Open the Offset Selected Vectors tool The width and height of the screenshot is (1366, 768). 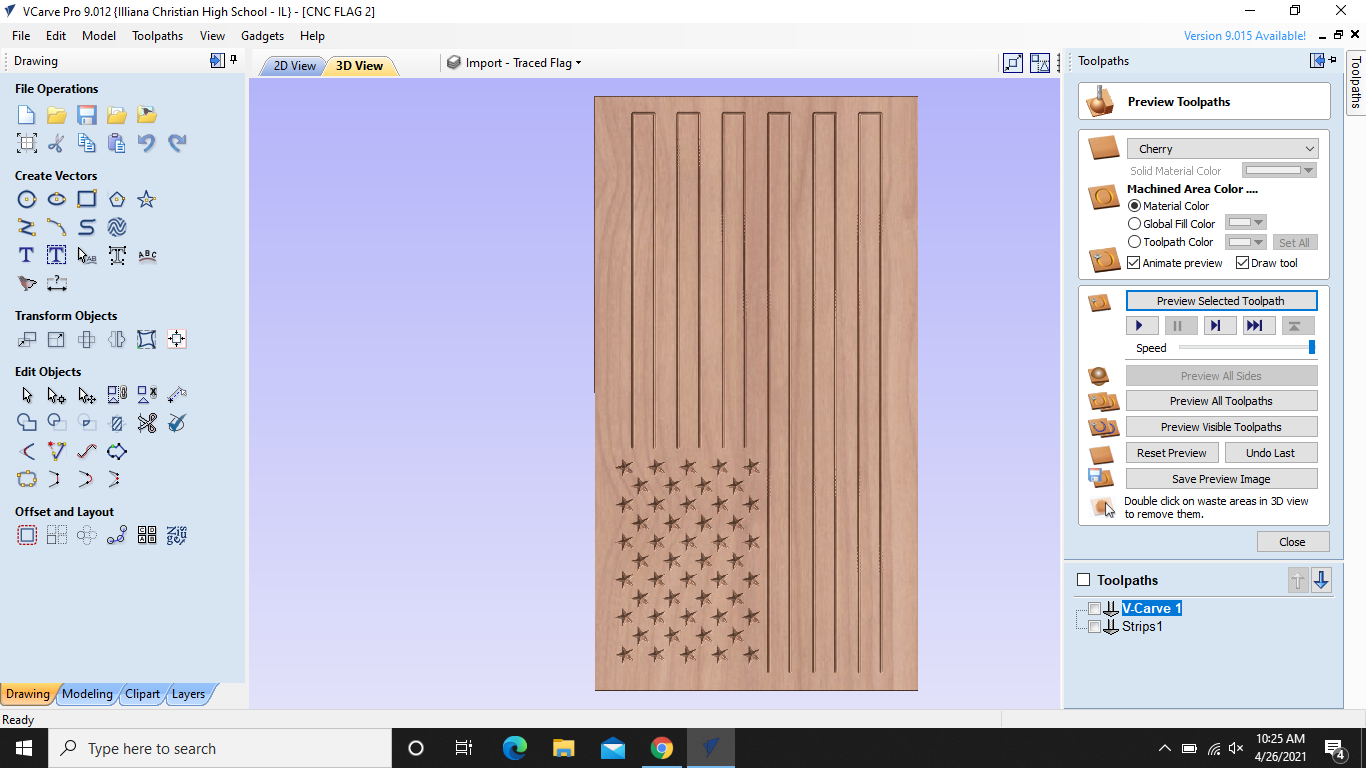[27, 535]
